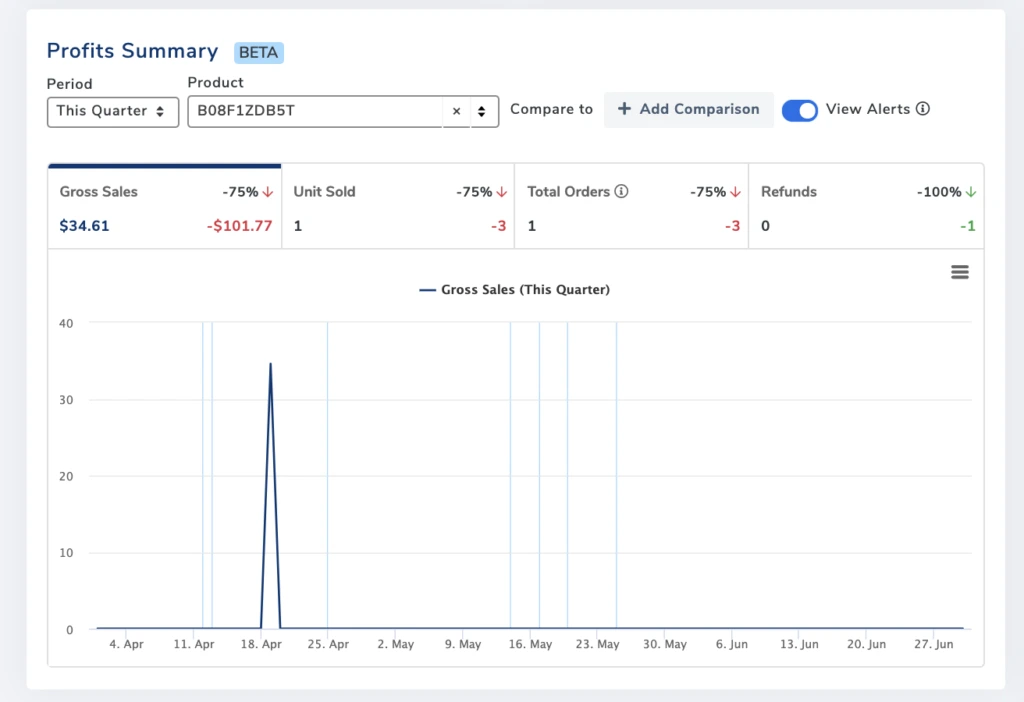The height and width of the screenshot is (702, 1024).
Task: Click the Add Comparison button
Action: coord(688,109)
